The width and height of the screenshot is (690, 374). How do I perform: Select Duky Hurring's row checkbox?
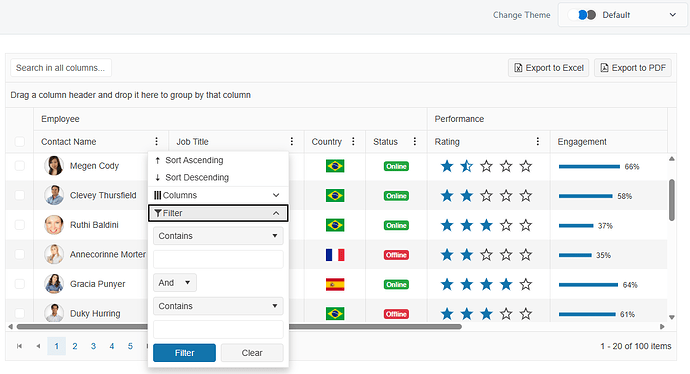(19, 313)
